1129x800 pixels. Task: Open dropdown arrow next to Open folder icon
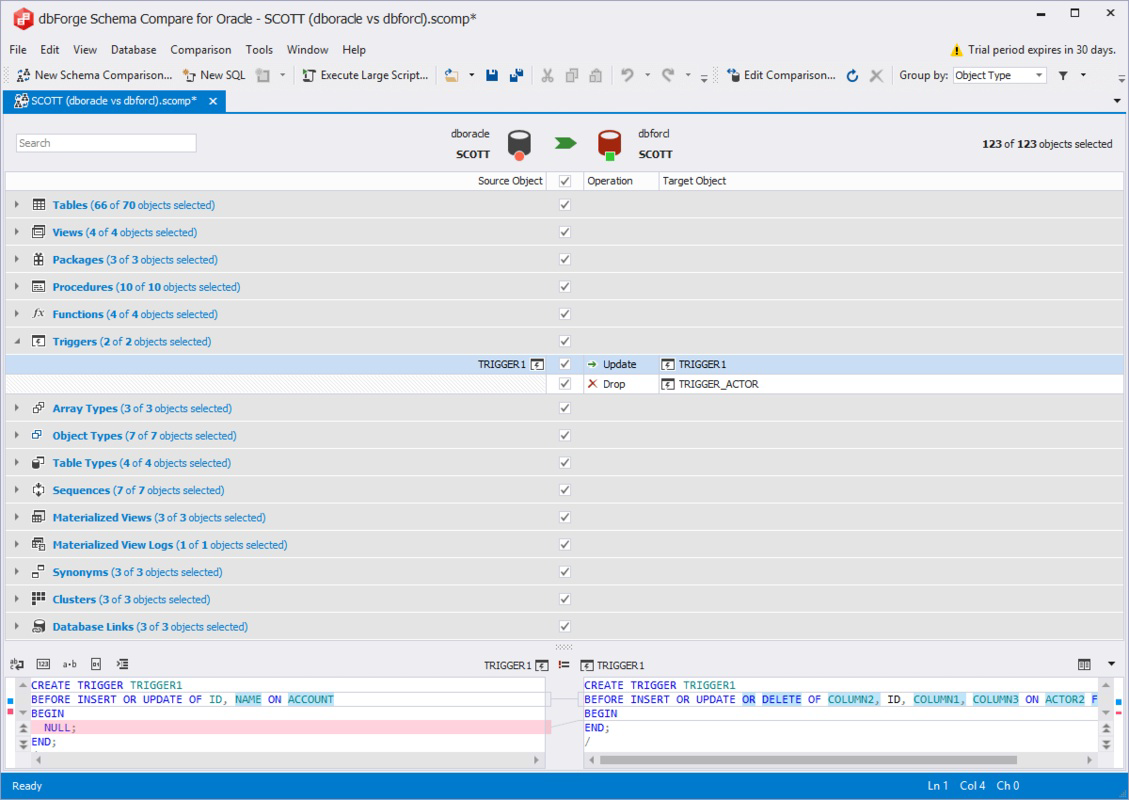pyautogui.click(x=472, y=75)
